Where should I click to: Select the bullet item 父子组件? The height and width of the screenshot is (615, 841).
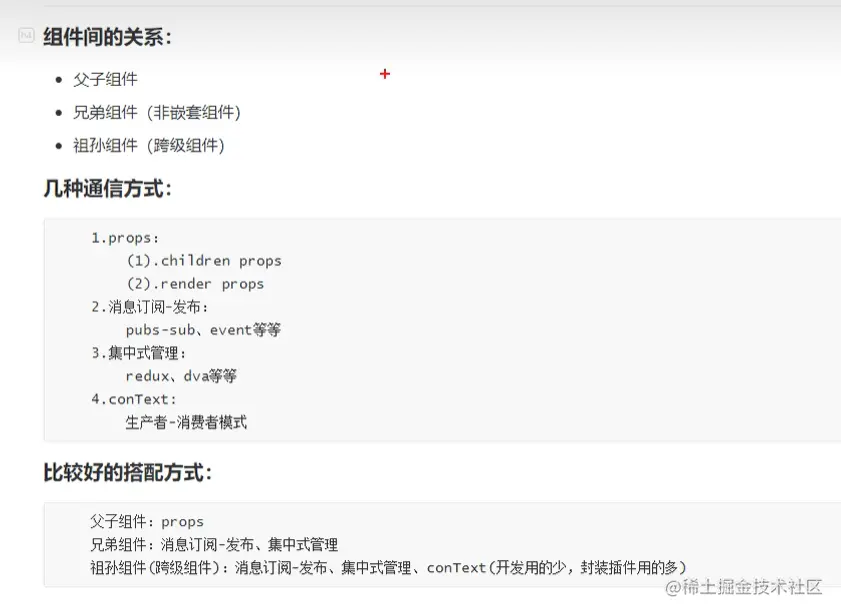coord(106,79)
